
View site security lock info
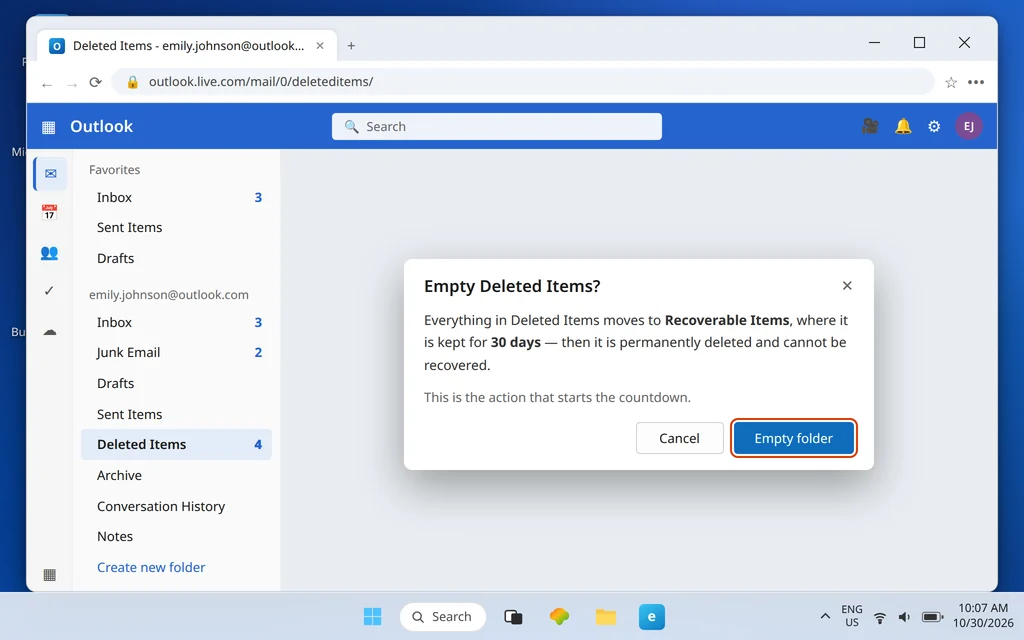pyautogui.click(x=133, y=82)
